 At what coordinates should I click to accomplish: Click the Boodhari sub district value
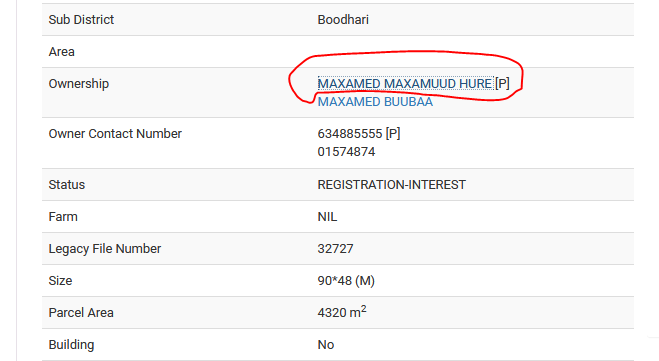coord(343,20)
